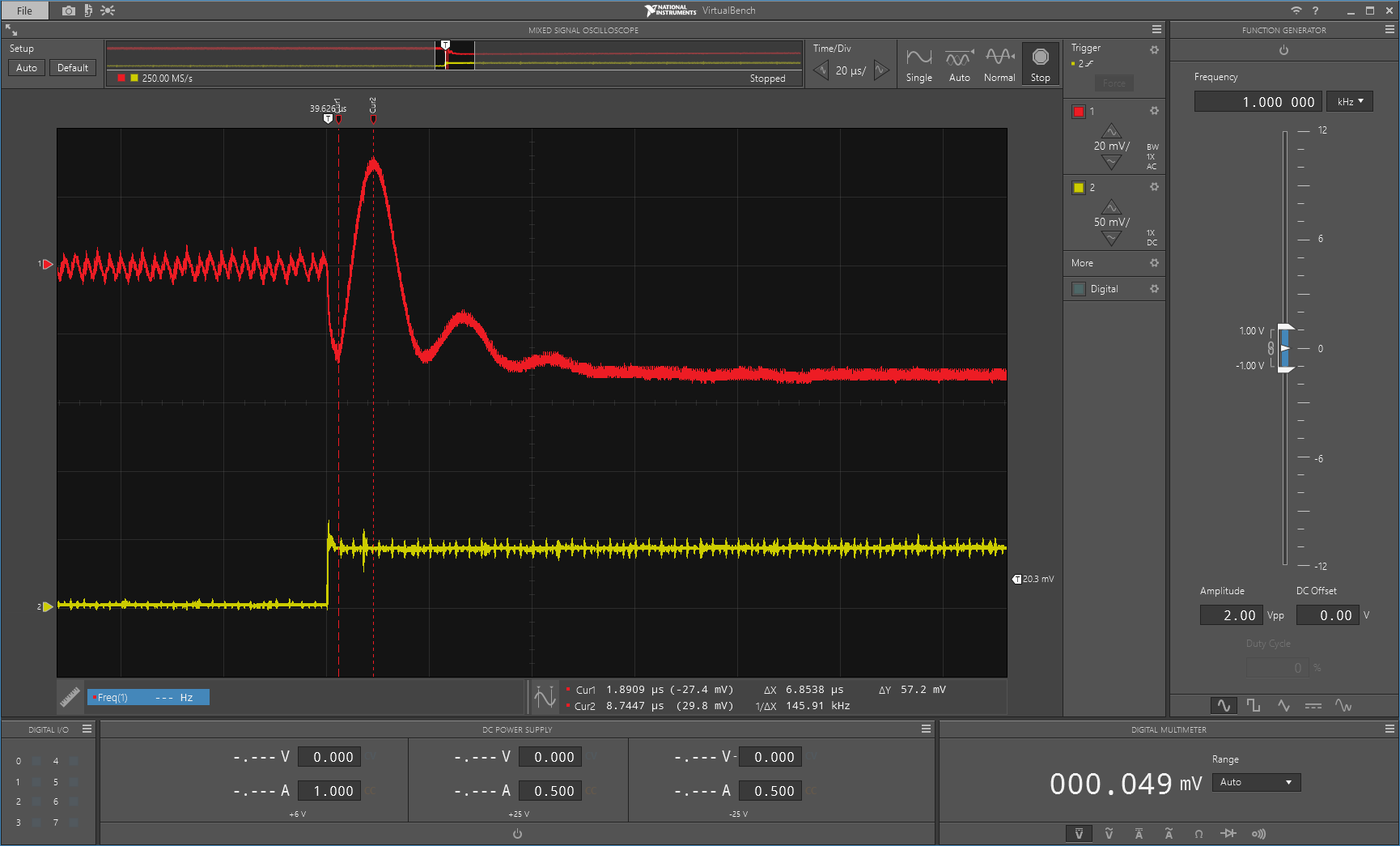Click the Auto setup button
1400x846 pixels.
27,68
